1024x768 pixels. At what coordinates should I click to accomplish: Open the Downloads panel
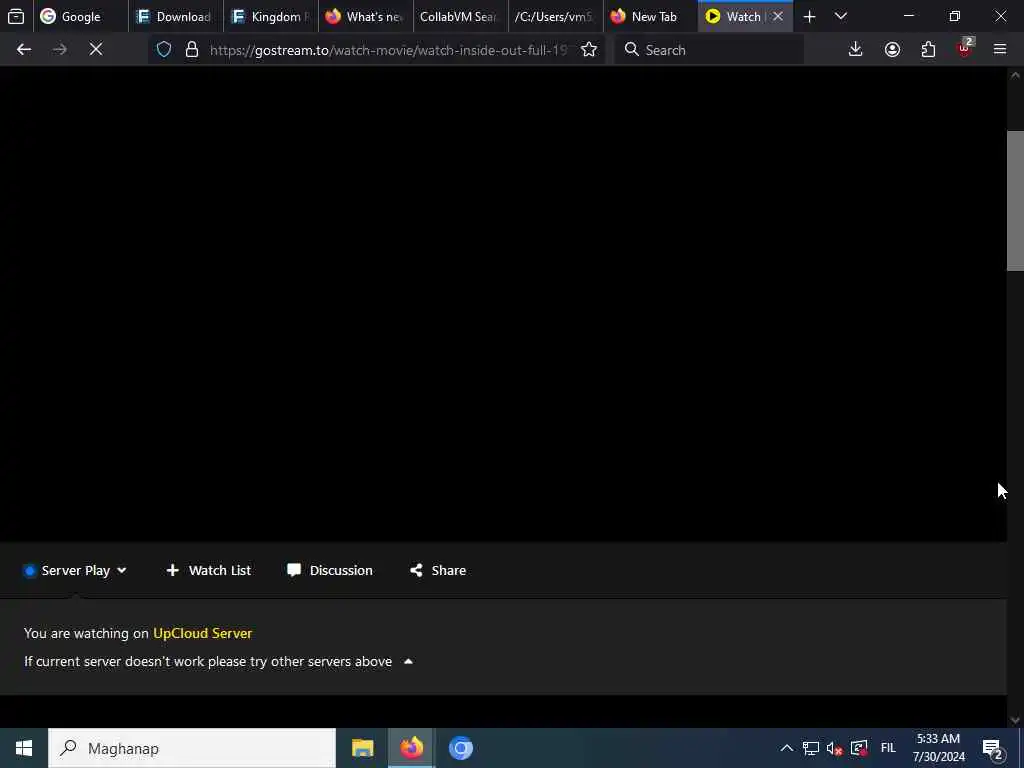[x=856, y=50]
